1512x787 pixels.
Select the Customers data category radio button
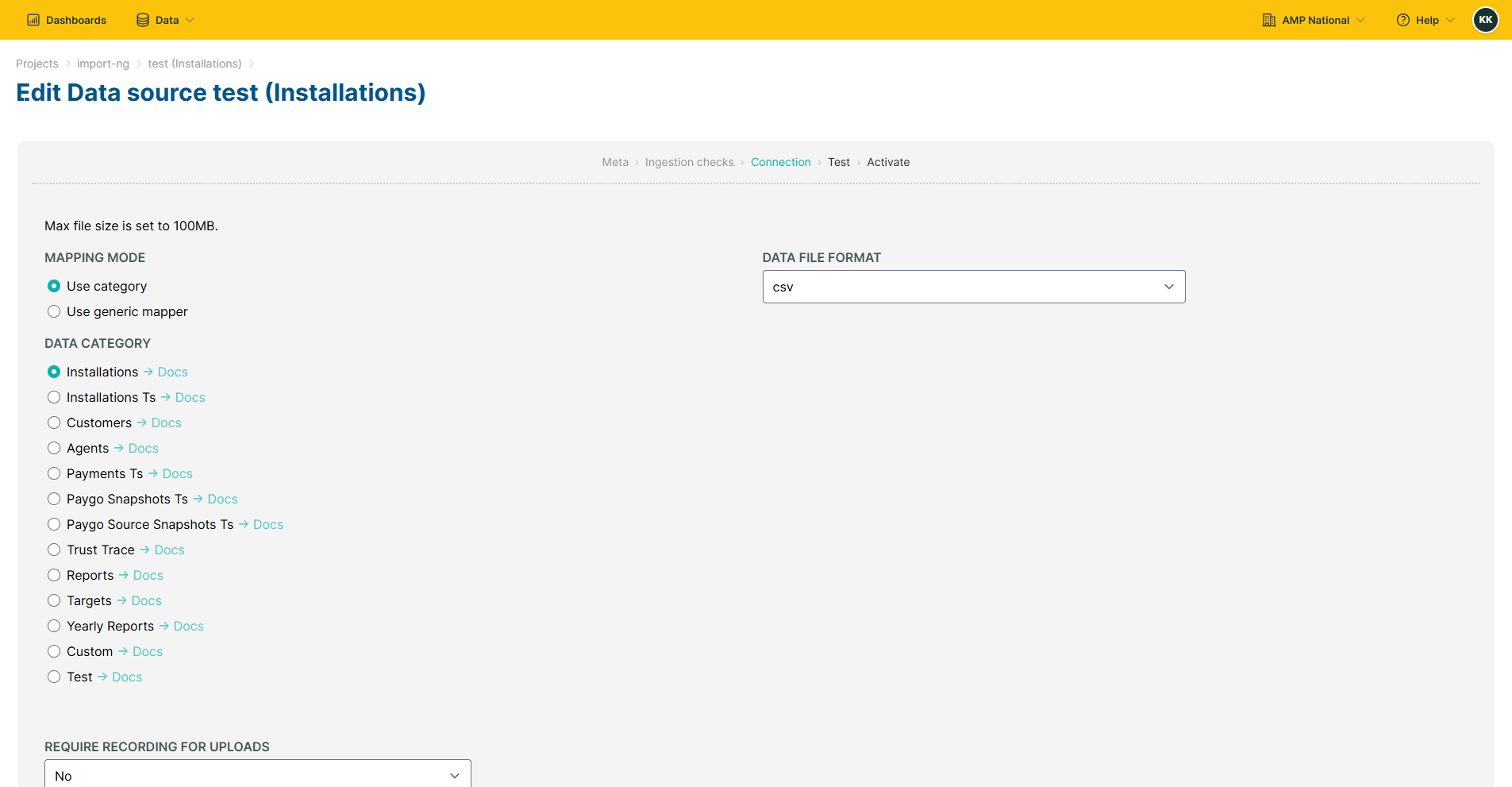(x=54, y=422)
